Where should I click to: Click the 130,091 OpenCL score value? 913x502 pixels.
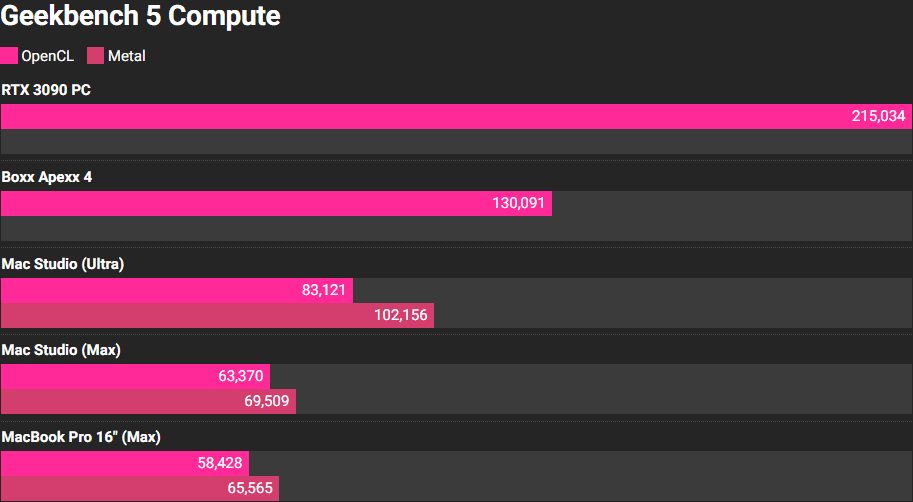pos(518,204)
